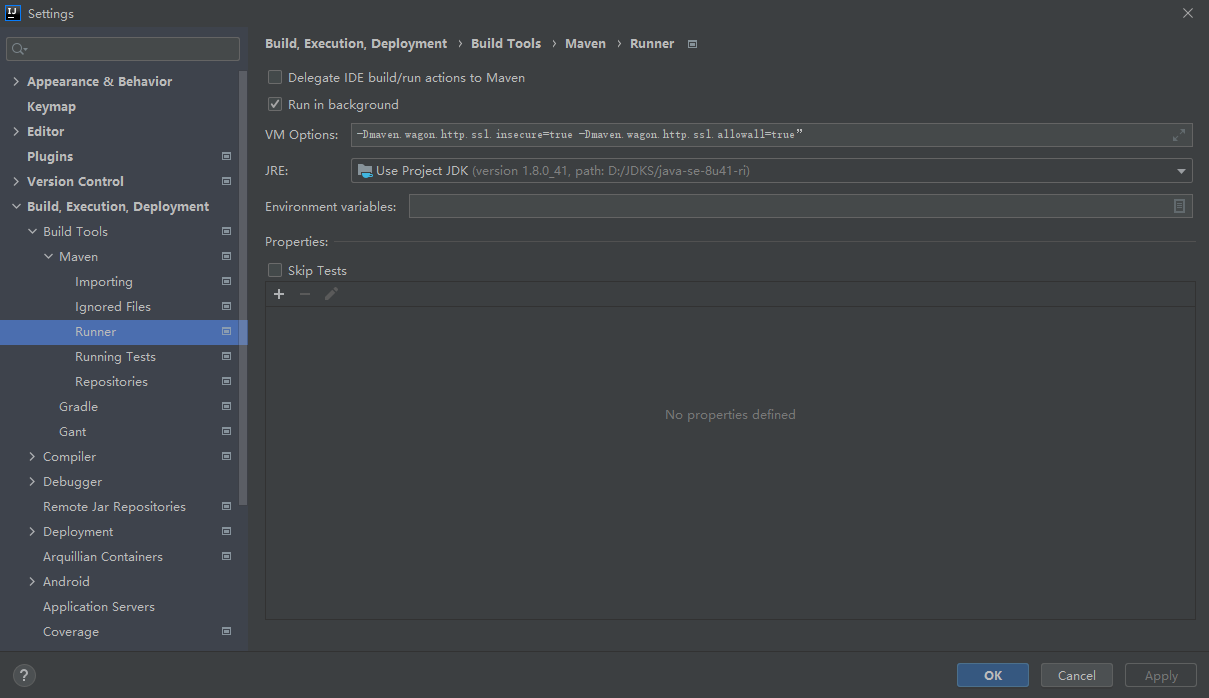The height and width of the screenshot is (698, 1209).
Task: Open help via the question mark icon
Action: pos(23,675)
